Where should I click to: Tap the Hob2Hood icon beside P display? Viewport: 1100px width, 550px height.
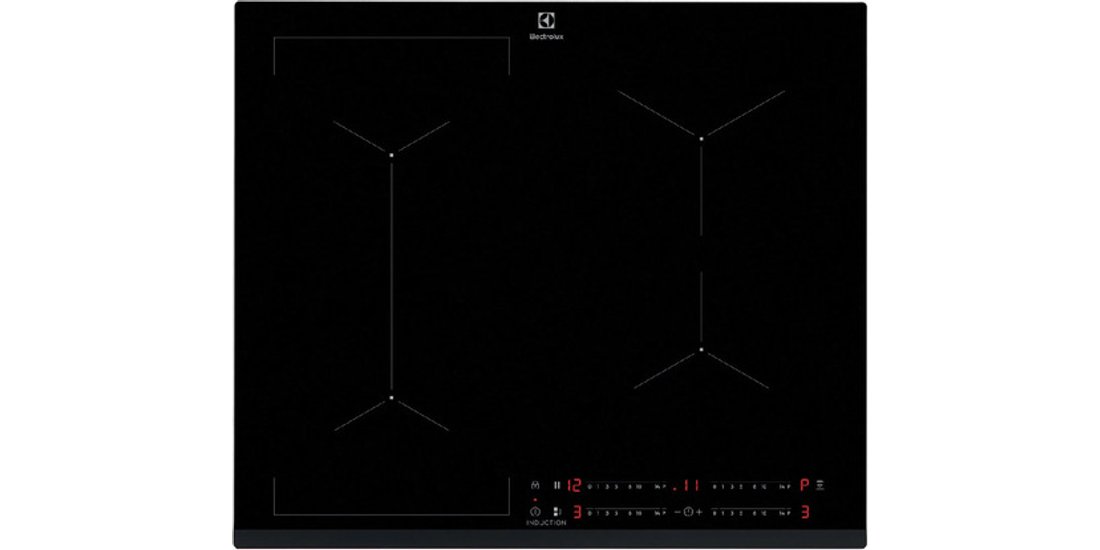[x=820, y=485]
